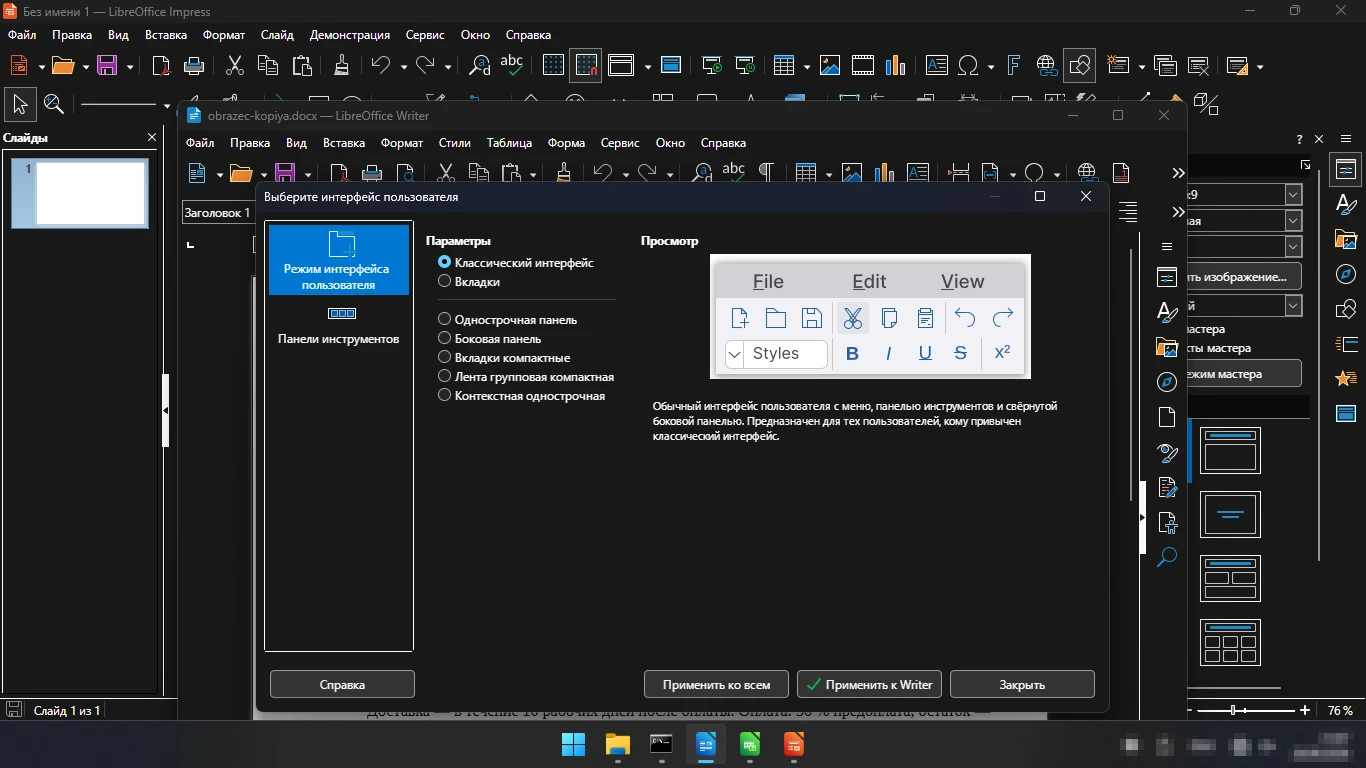Open Impress undo history dropdown arrow
1366x768 pixels.
coord(403,67)
